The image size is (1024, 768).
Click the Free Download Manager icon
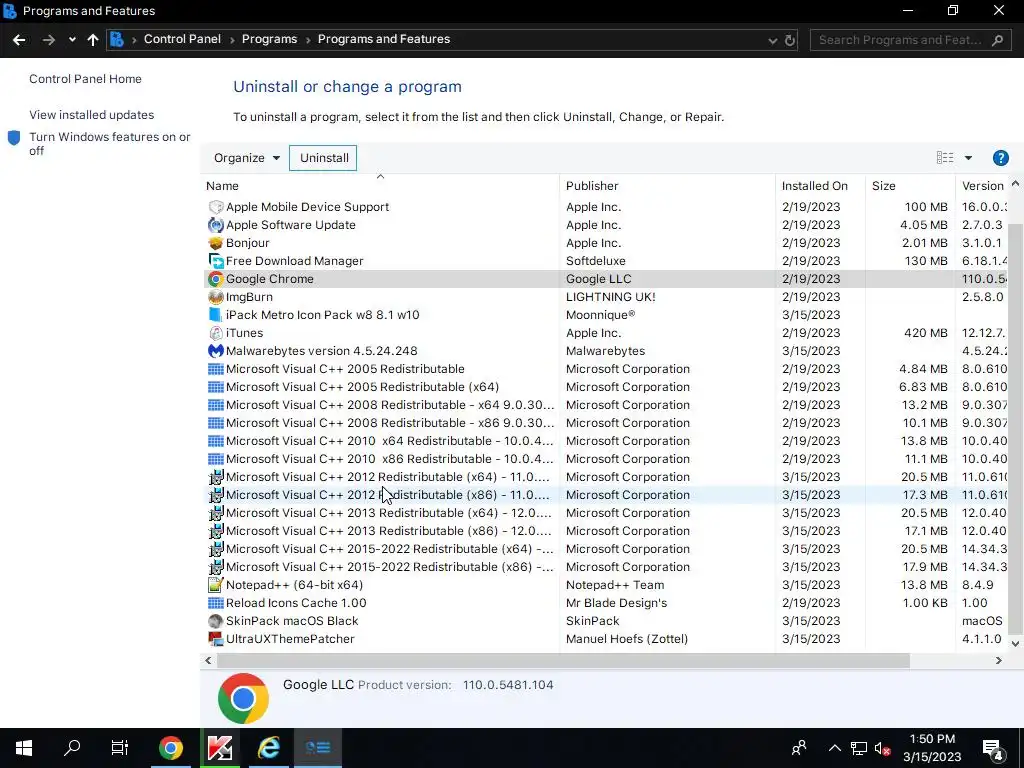(216, 261)
